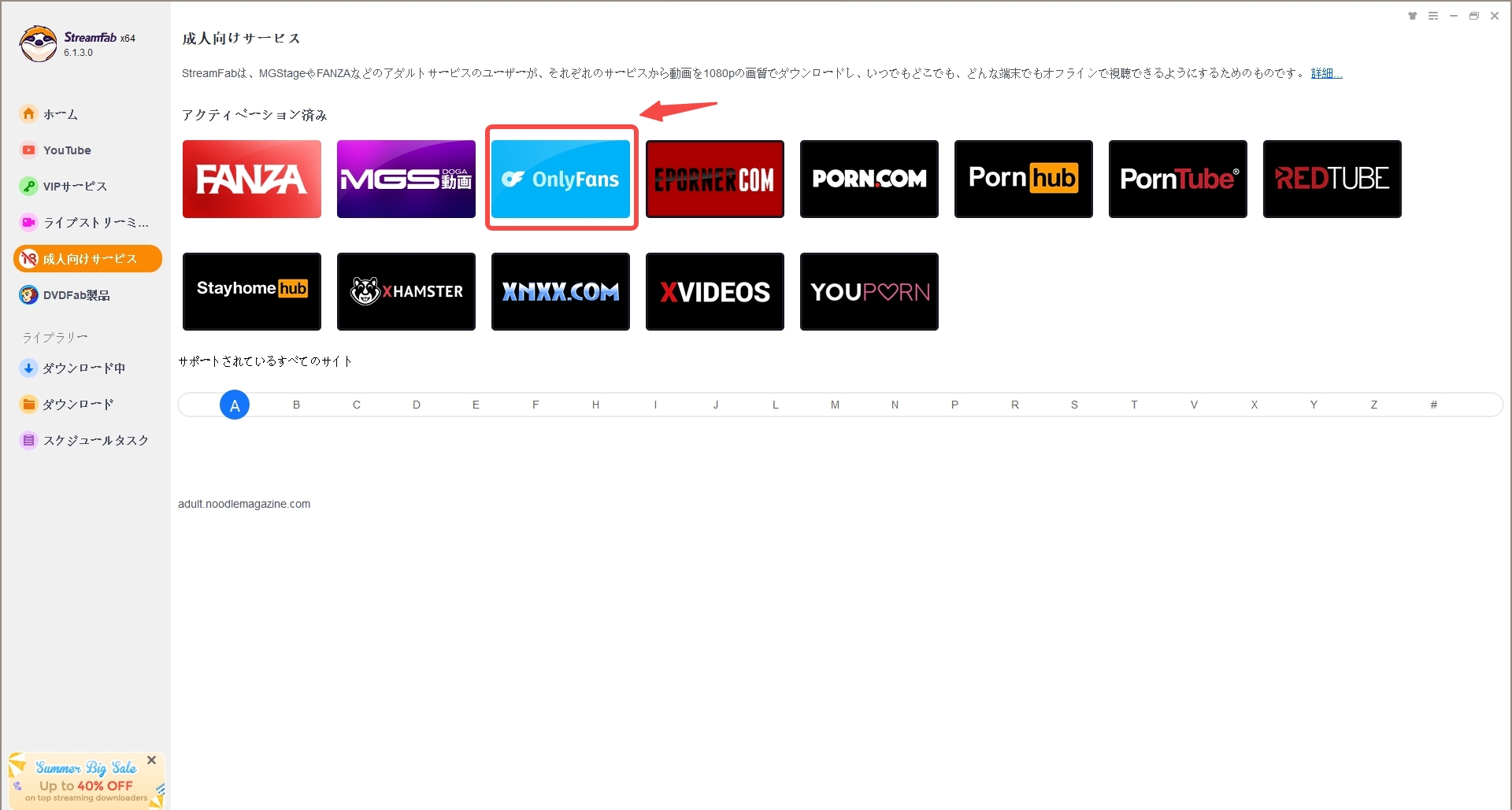This screenshot has width=1512, height=810.
Task: Open the REDTUBE tile
Action: [1332, 179]
